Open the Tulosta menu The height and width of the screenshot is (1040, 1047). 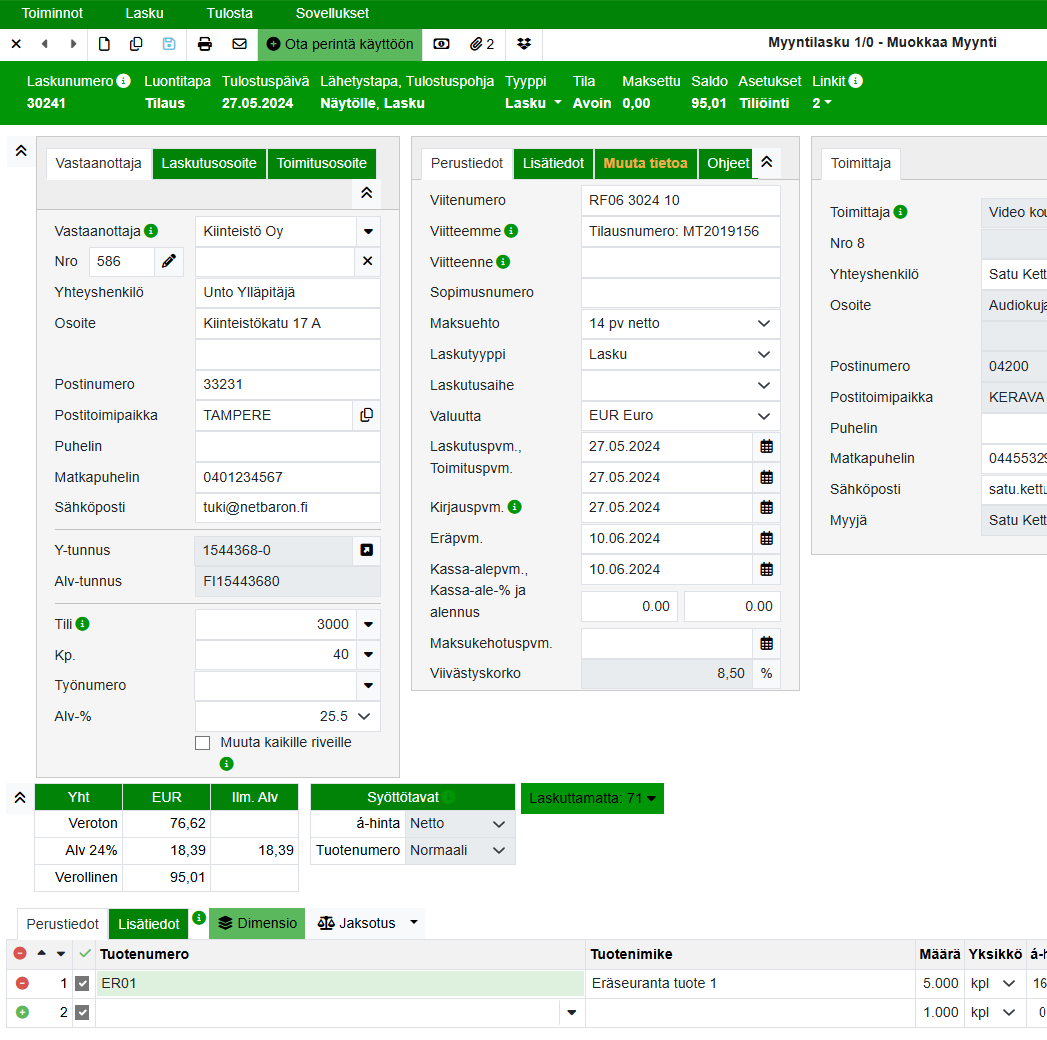[x=229, y=14]
